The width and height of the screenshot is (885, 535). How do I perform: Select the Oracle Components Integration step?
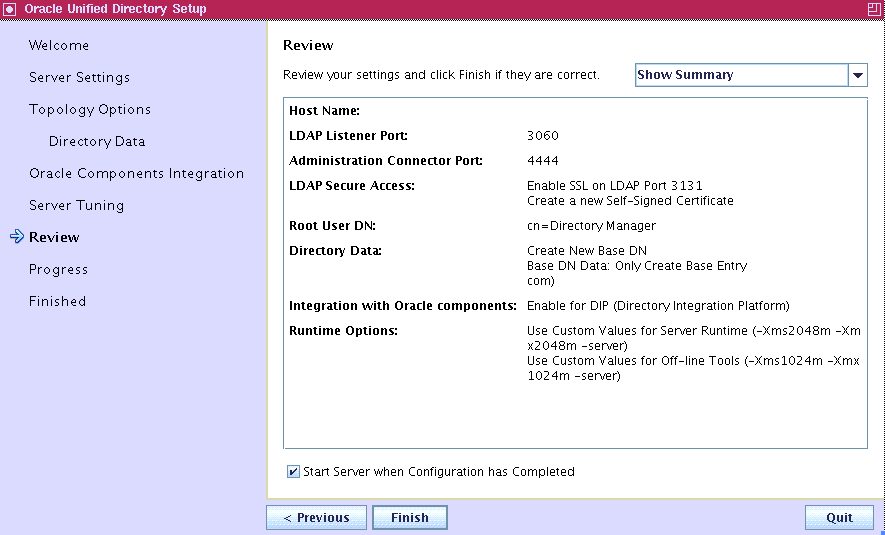[x=137, y=173]
